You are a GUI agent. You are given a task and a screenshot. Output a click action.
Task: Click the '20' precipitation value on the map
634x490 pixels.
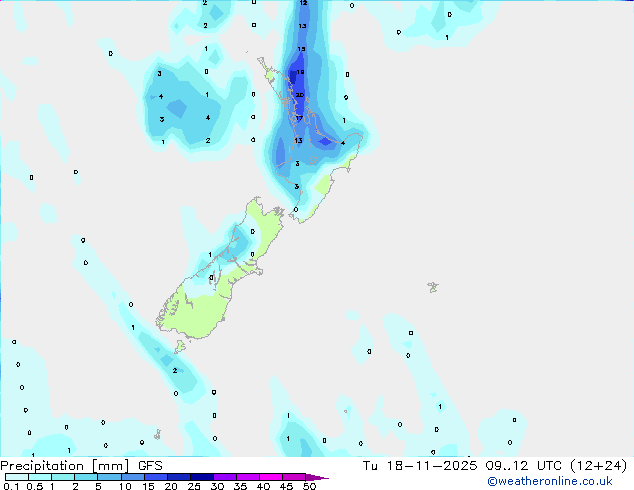pyautogui.click(x=300, y=95)
